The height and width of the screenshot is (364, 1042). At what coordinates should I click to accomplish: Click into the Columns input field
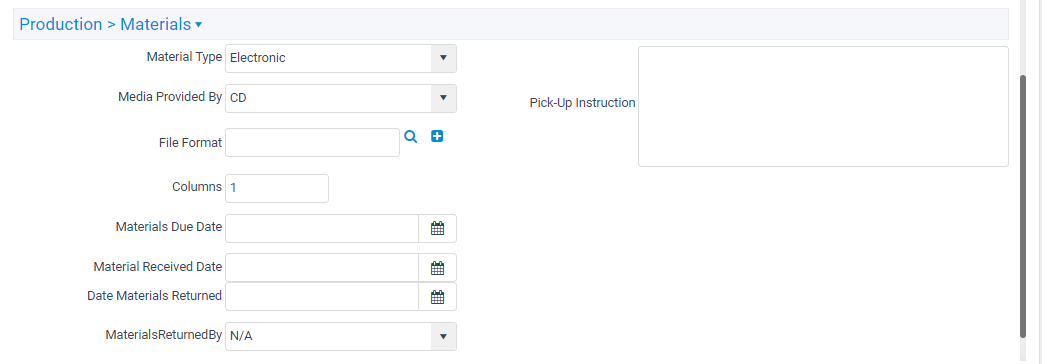click(277, 188)
